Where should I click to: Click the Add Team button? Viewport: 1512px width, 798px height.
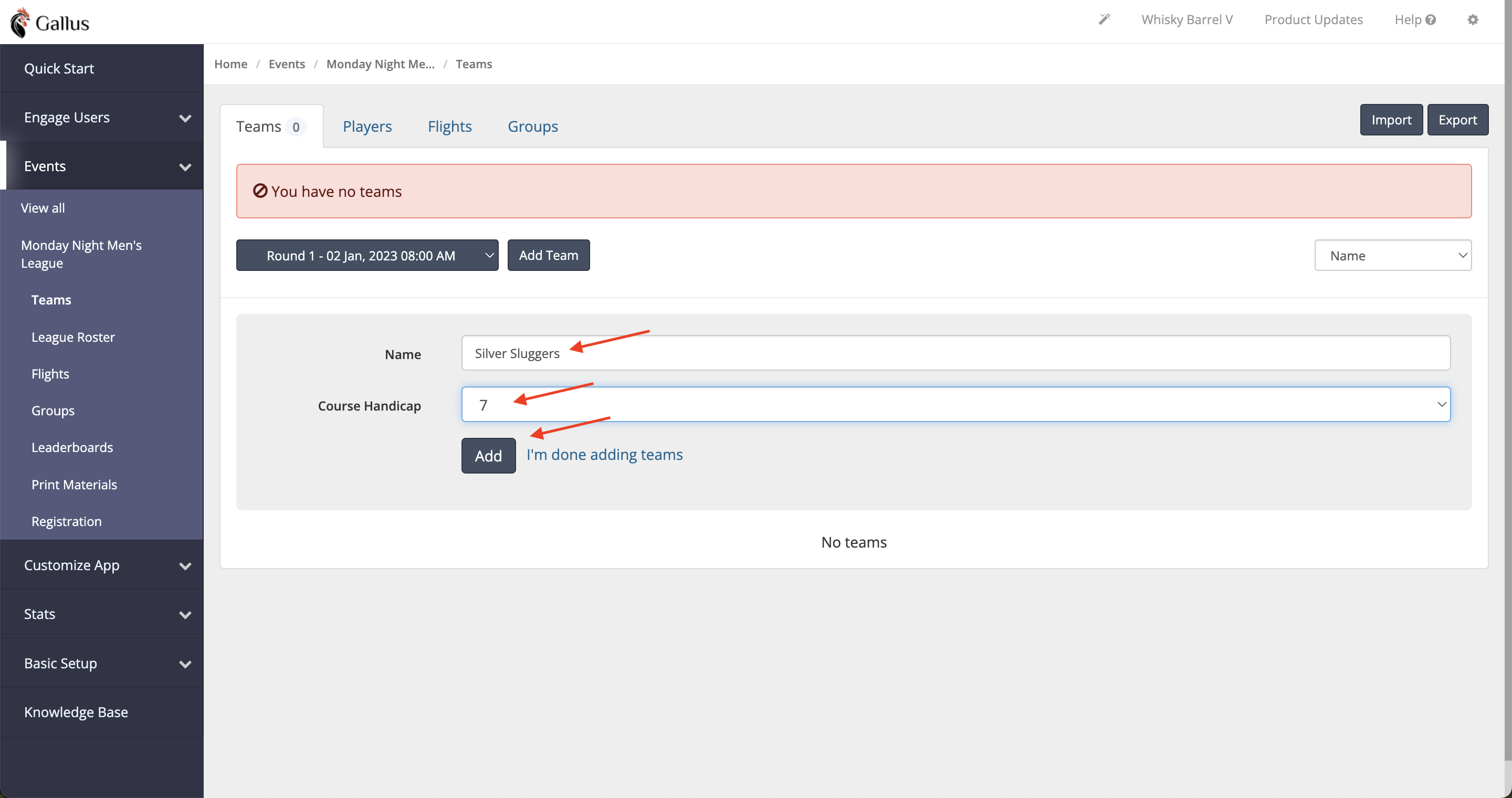click(548, 255)
